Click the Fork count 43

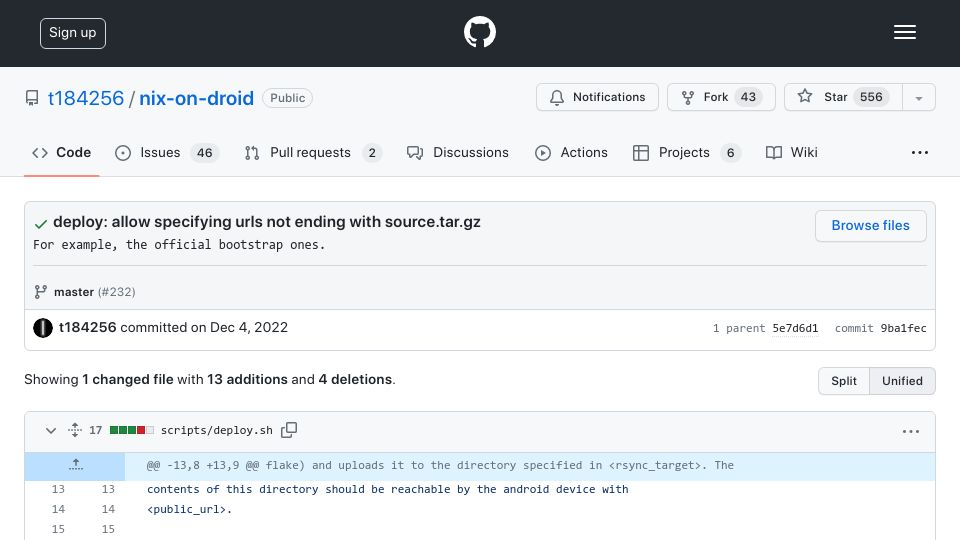click(748, 97)
